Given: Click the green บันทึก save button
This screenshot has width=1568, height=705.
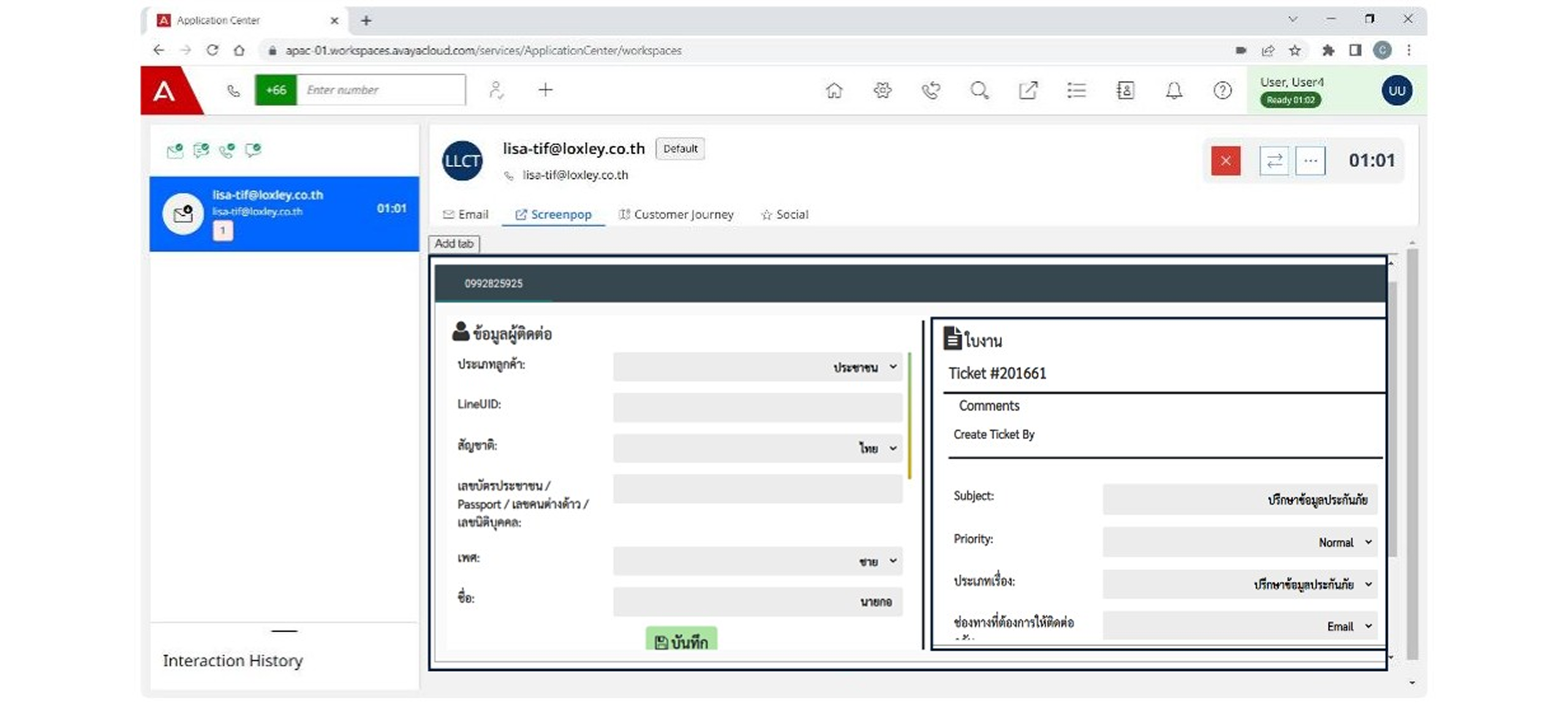Looking at the screenshot, I should pos(681,641).
